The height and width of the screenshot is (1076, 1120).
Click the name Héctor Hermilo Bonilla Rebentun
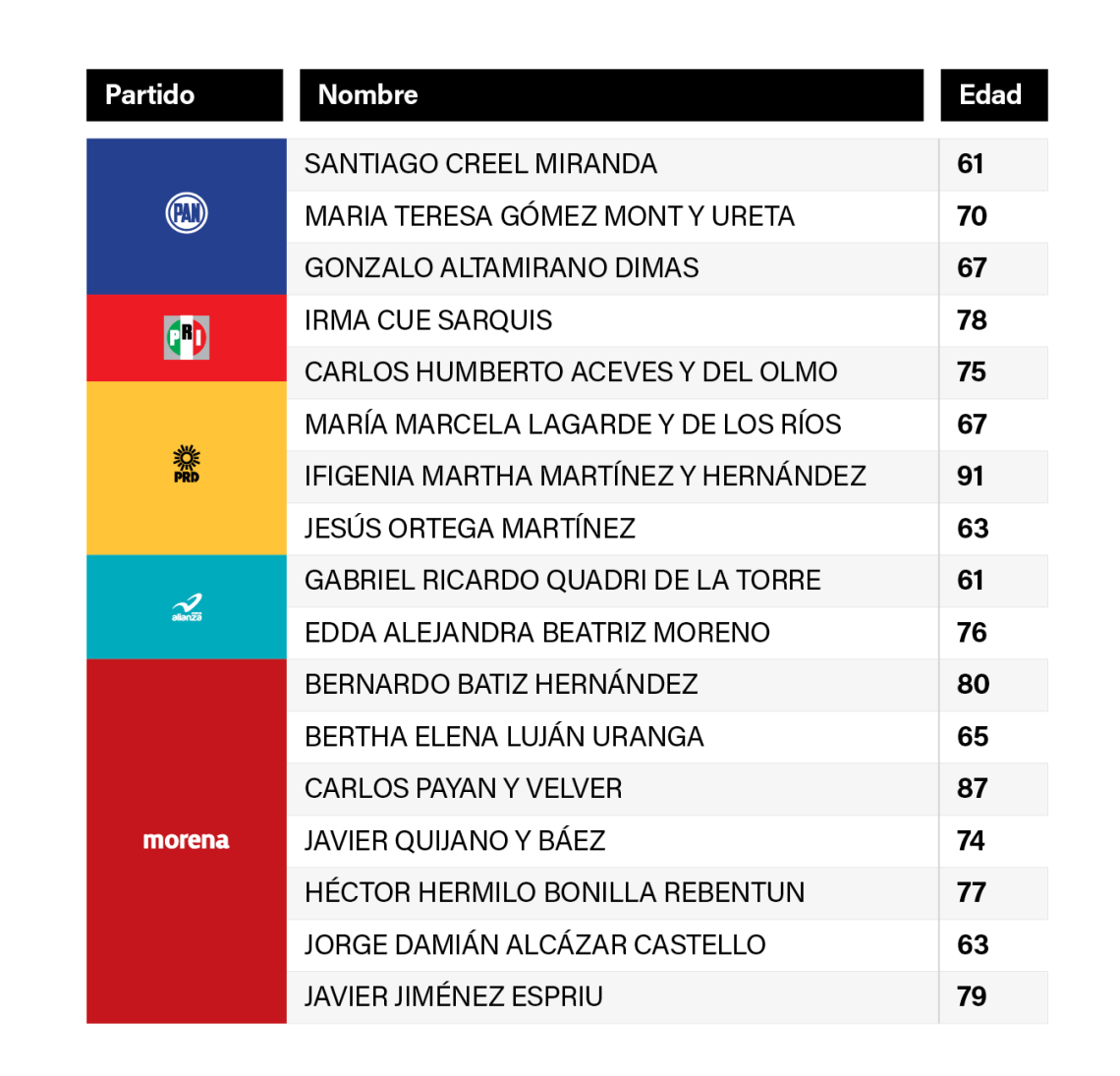pos(554,892)
